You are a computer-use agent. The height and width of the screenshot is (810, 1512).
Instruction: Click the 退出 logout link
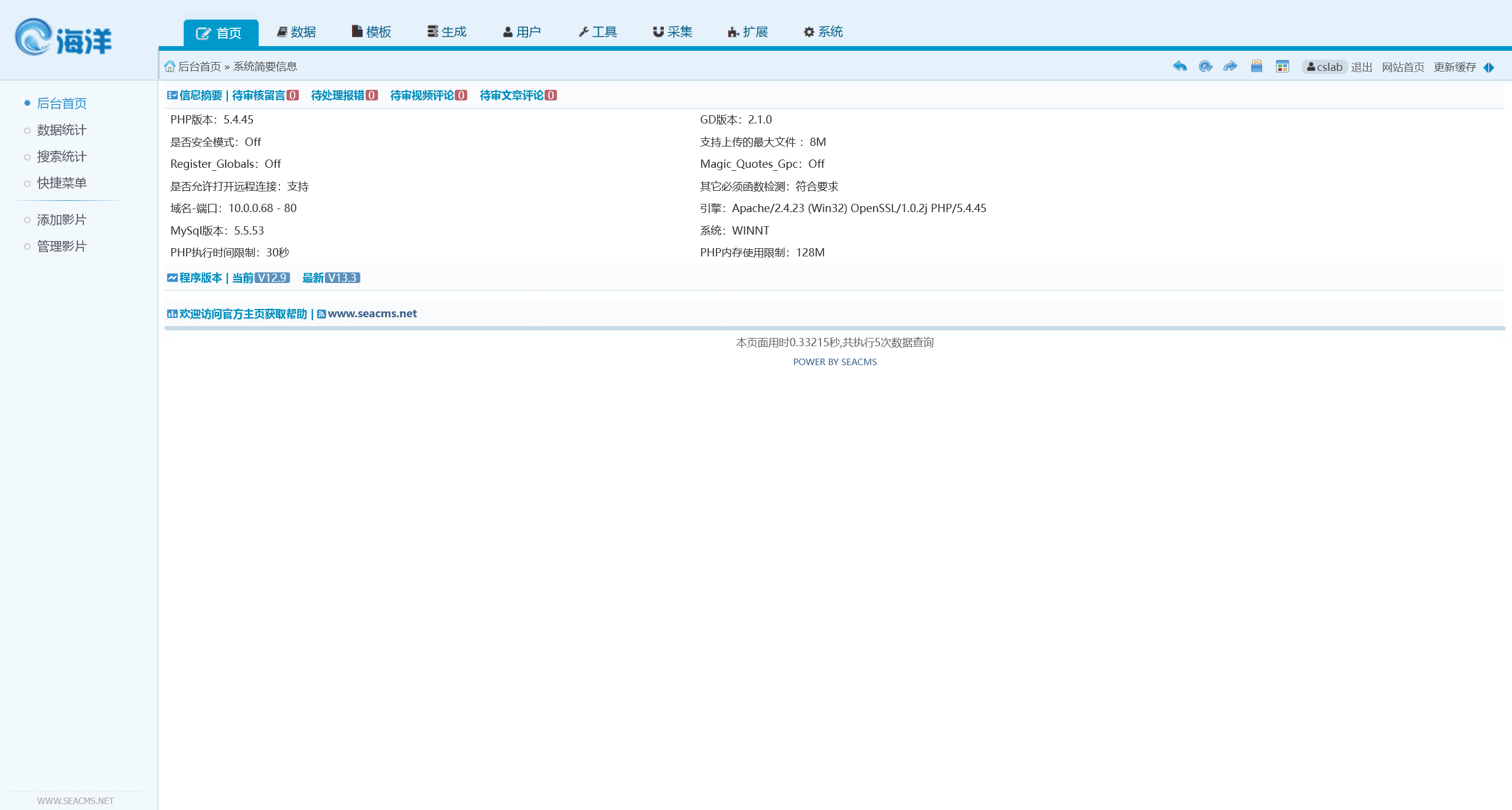coord(1361,67)
